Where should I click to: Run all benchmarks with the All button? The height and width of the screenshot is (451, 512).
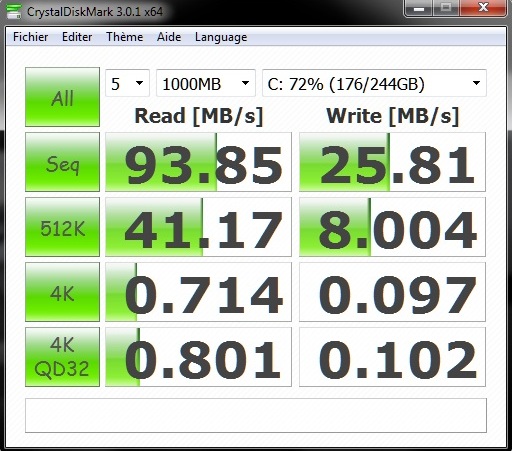click(x=62, y=97)
